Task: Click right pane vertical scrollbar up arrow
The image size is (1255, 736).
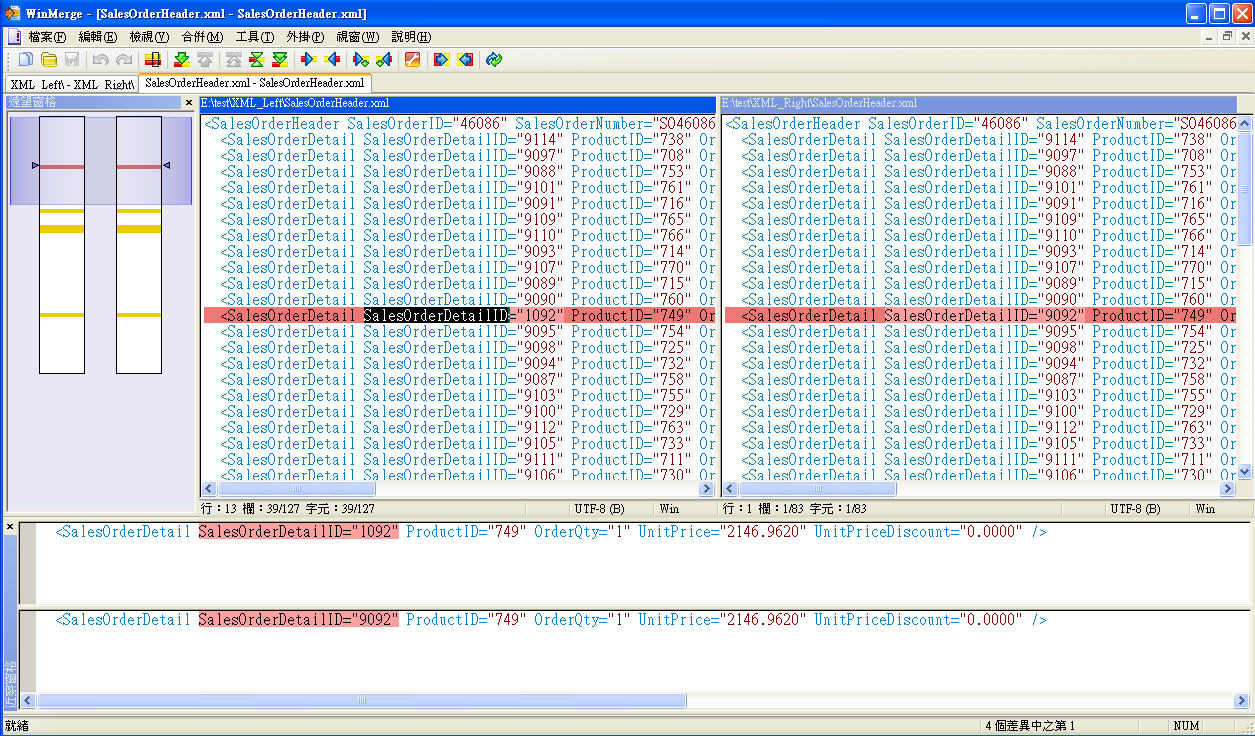Action: point(1245,123)
